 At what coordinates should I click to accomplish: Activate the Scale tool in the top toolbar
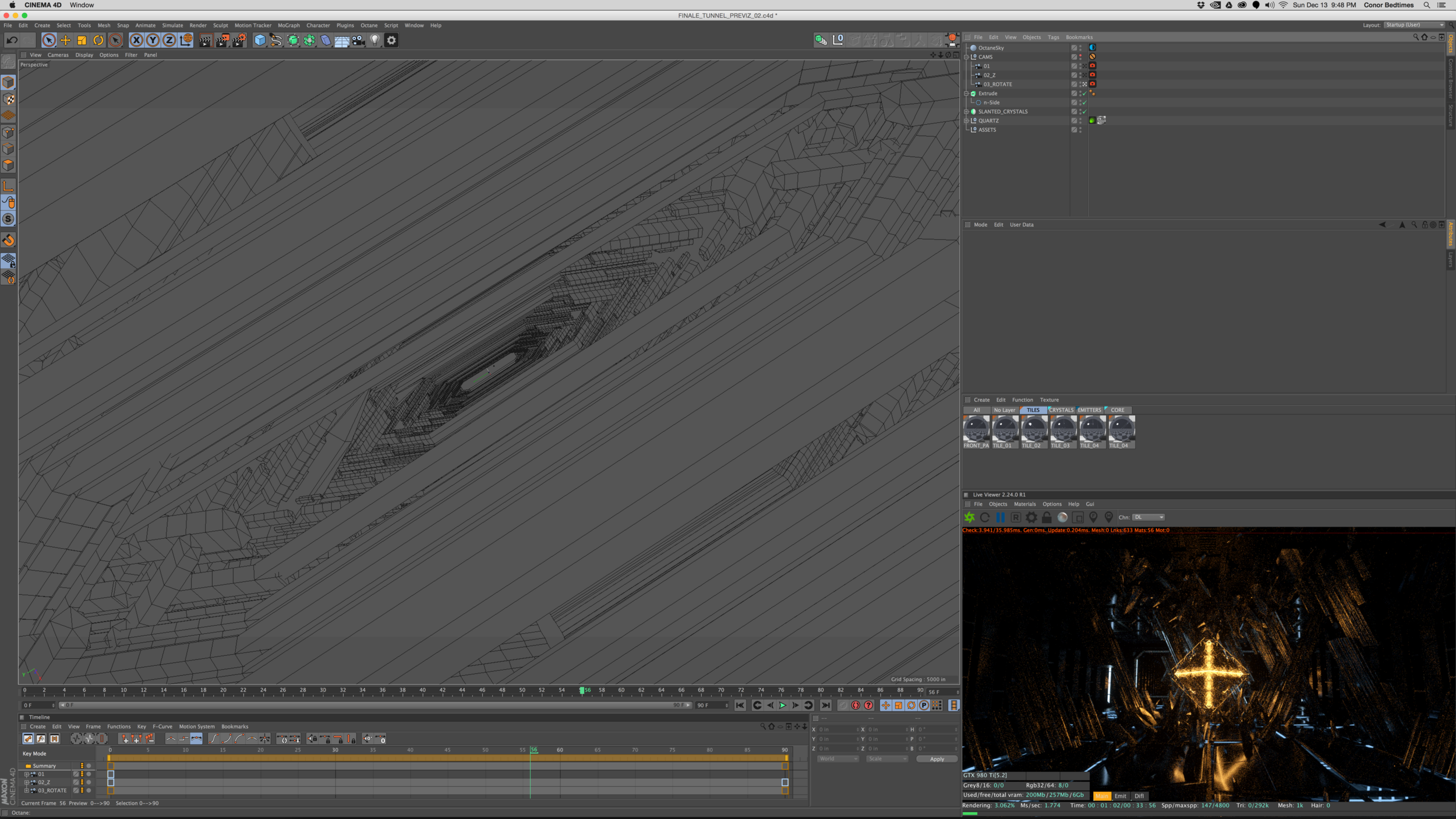pos(82,40)
